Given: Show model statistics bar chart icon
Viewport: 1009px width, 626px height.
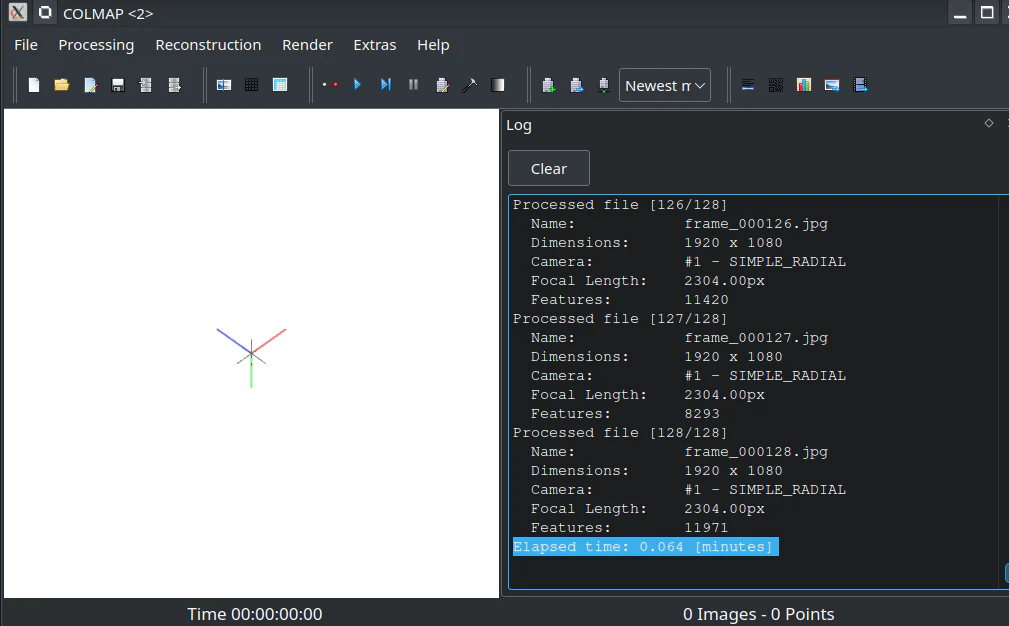Looking at the screenshot, I should click(804, 85).
